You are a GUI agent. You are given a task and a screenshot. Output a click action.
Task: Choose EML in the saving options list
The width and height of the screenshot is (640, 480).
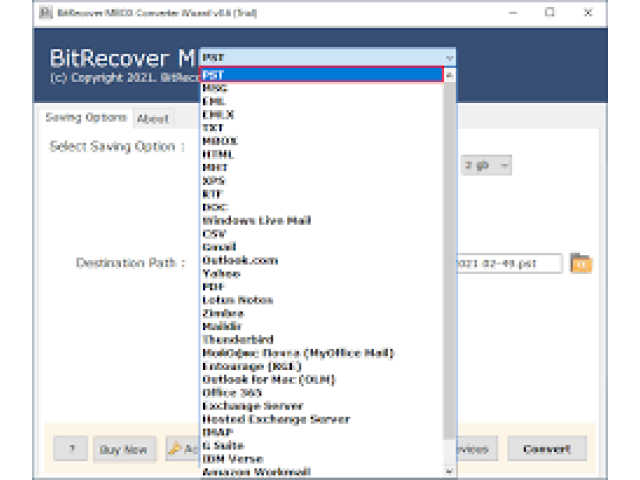[x=214, y=101]
